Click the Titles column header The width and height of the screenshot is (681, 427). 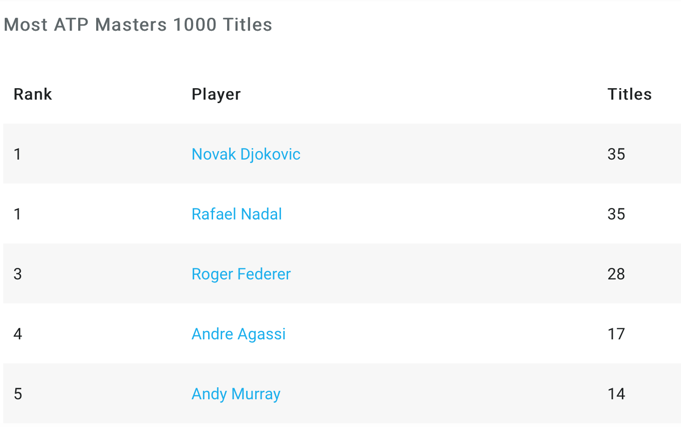(629, 94)
